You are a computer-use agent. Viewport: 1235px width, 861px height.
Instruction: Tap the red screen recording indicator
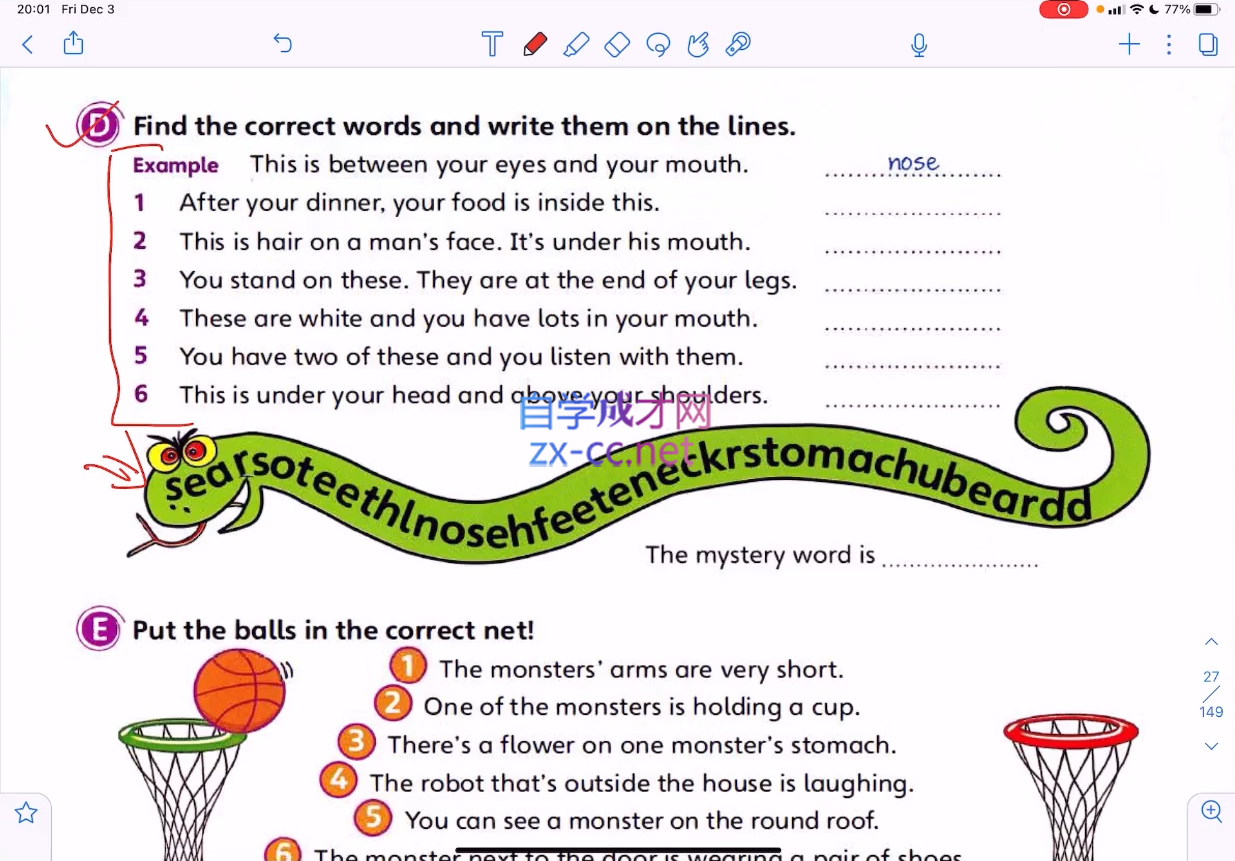point(1063,9)
